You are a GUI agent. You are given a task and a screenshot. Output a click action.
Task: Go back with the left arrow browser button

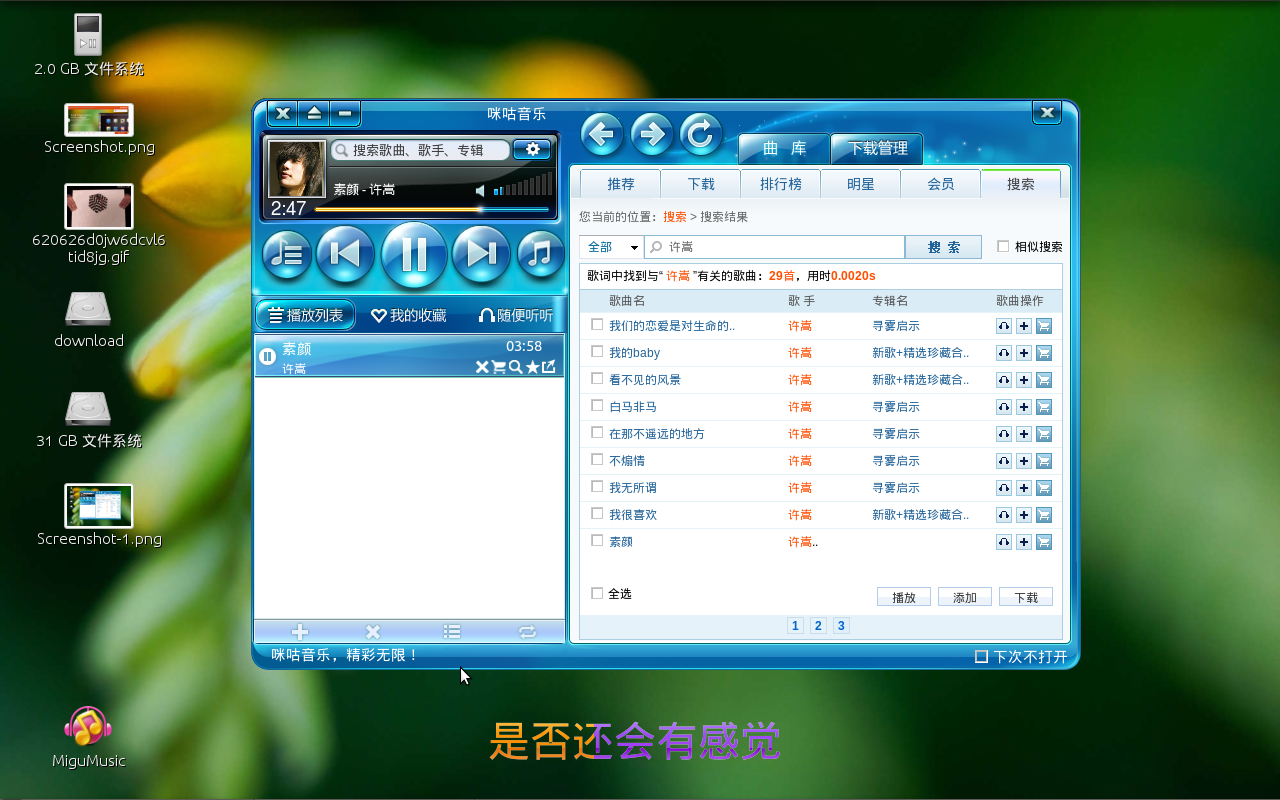(602, 134)
